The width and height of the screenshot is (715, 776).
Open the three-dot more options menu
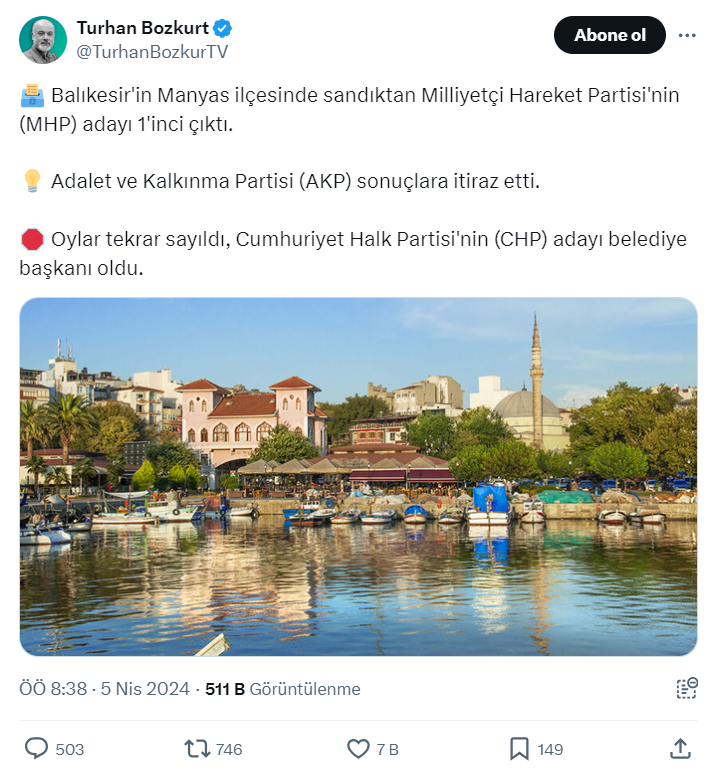(687, 36)
